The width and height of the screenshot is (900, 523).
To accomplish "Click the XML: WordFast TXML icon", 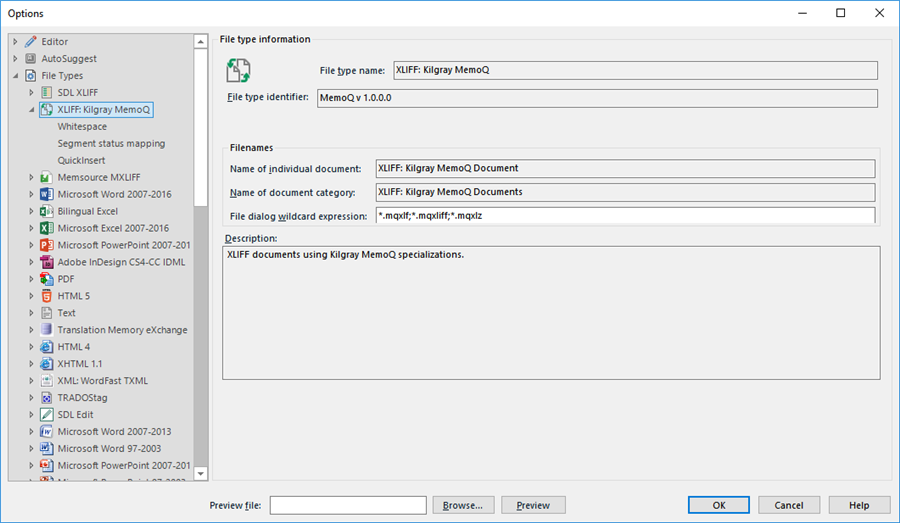I will coord(46,381).
